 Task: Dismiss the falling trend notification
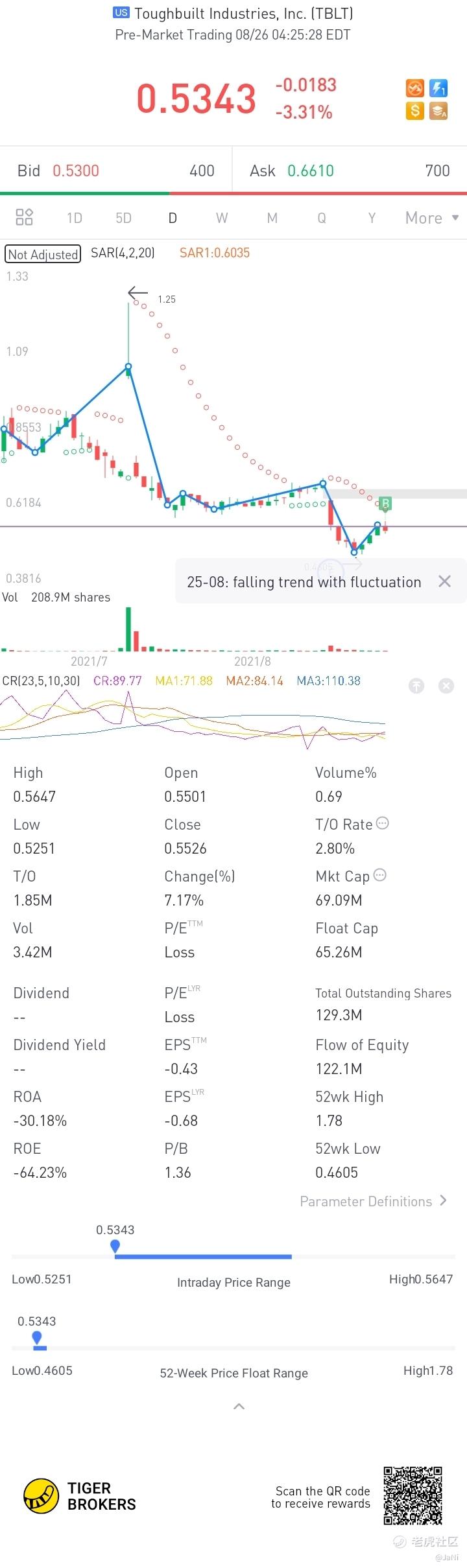coord(444,581)
